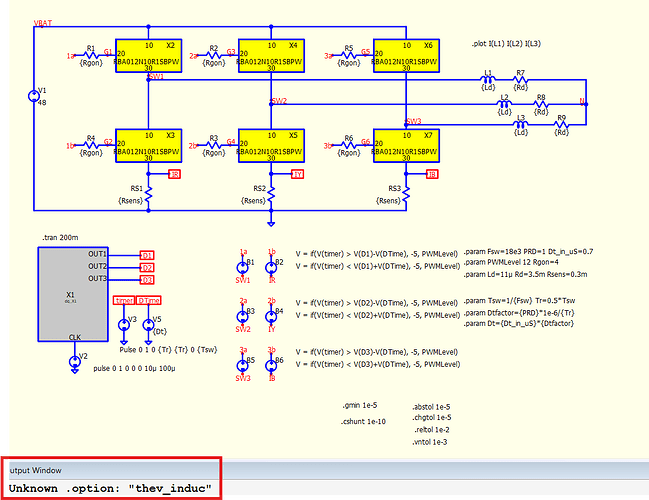The height and width of the screenshot is (500, 649).
Task: Click the IR net label flag
Action: pos(175,174)
